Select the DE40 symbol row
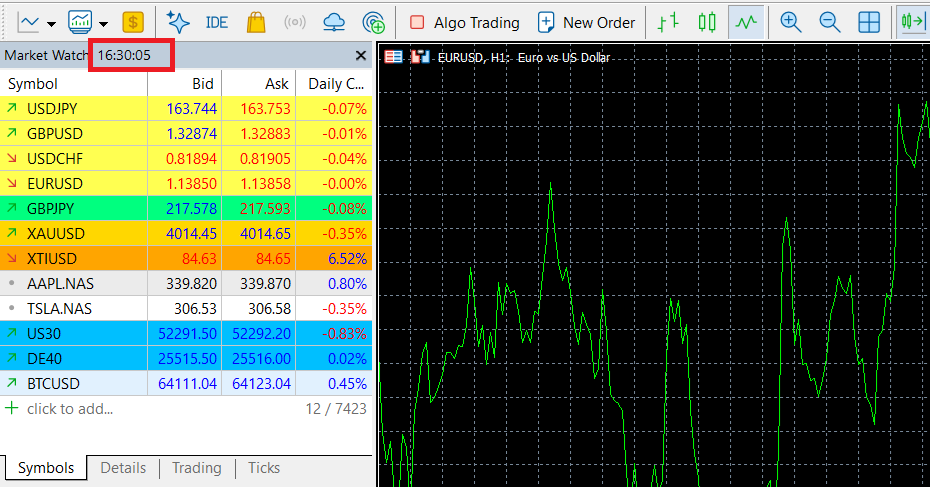This screenshot has width=930, height=487. (186, 358)
